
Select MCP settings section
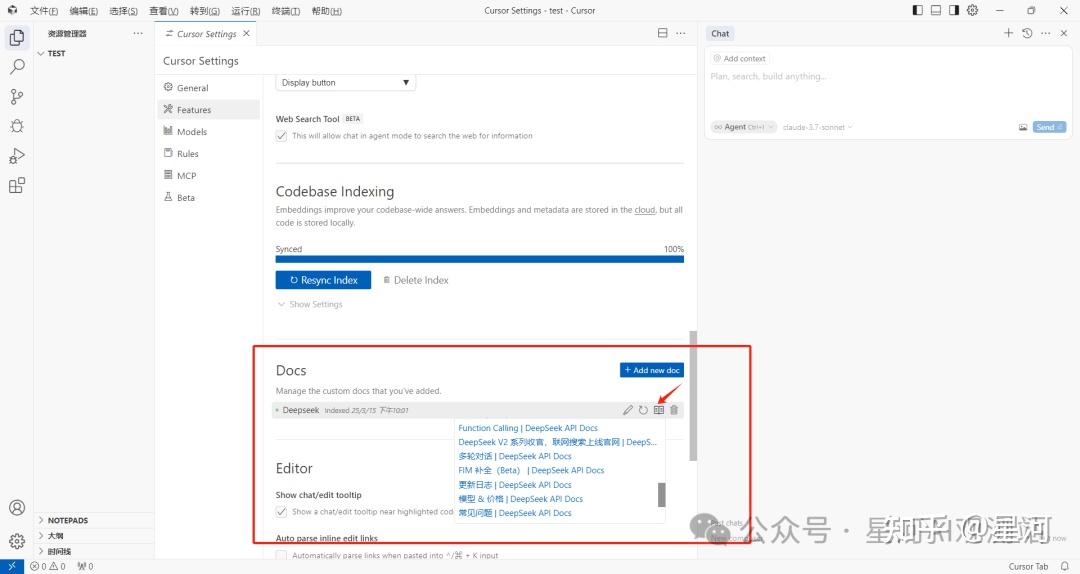pyautogui.click(x=209, y=176)
